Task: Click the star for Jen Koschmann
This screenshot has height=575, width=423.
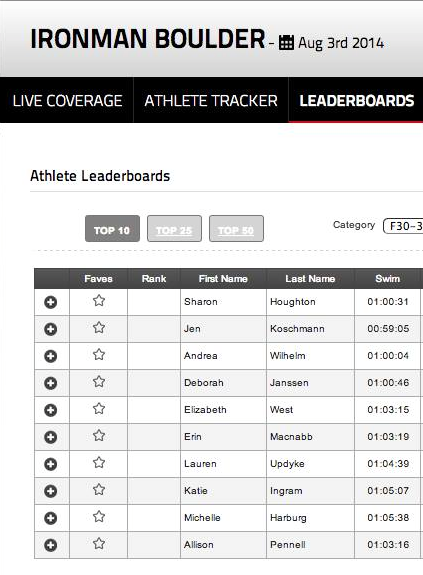Action: [99, 327]
